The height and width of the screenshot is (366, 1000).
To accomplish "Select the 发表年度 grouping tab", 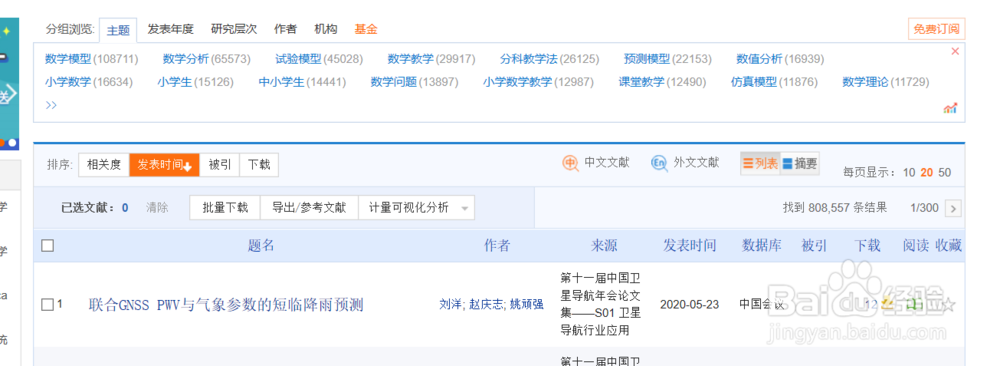I will (170, 29).
